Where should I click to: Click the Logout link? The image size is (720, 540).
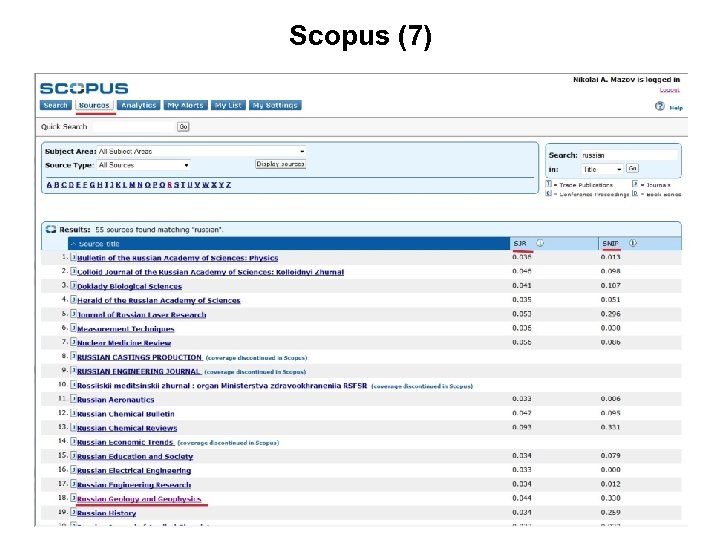pos(669,90)
